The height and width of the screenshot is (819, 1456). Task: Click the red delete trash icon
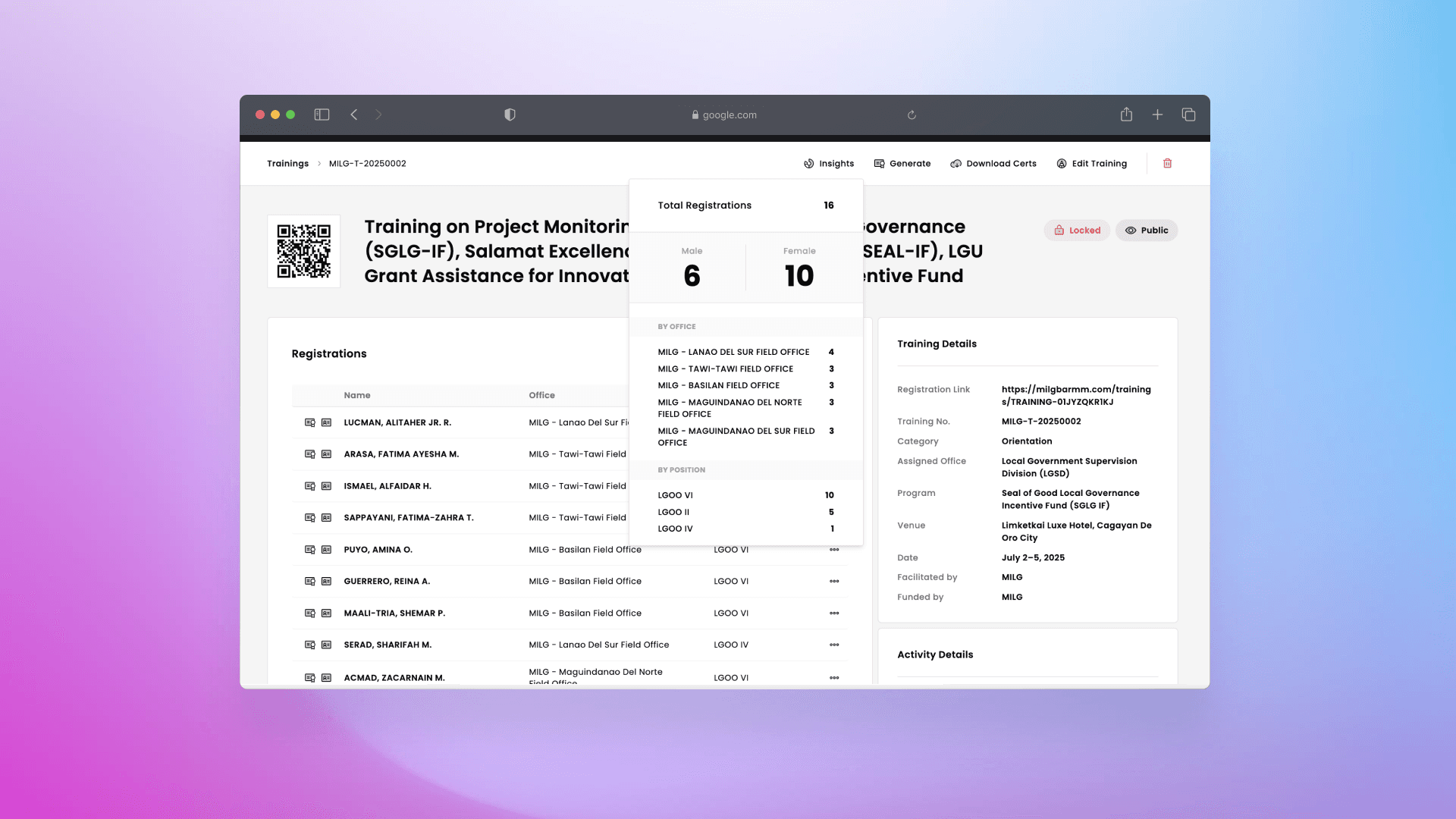tap(1167, 163)
